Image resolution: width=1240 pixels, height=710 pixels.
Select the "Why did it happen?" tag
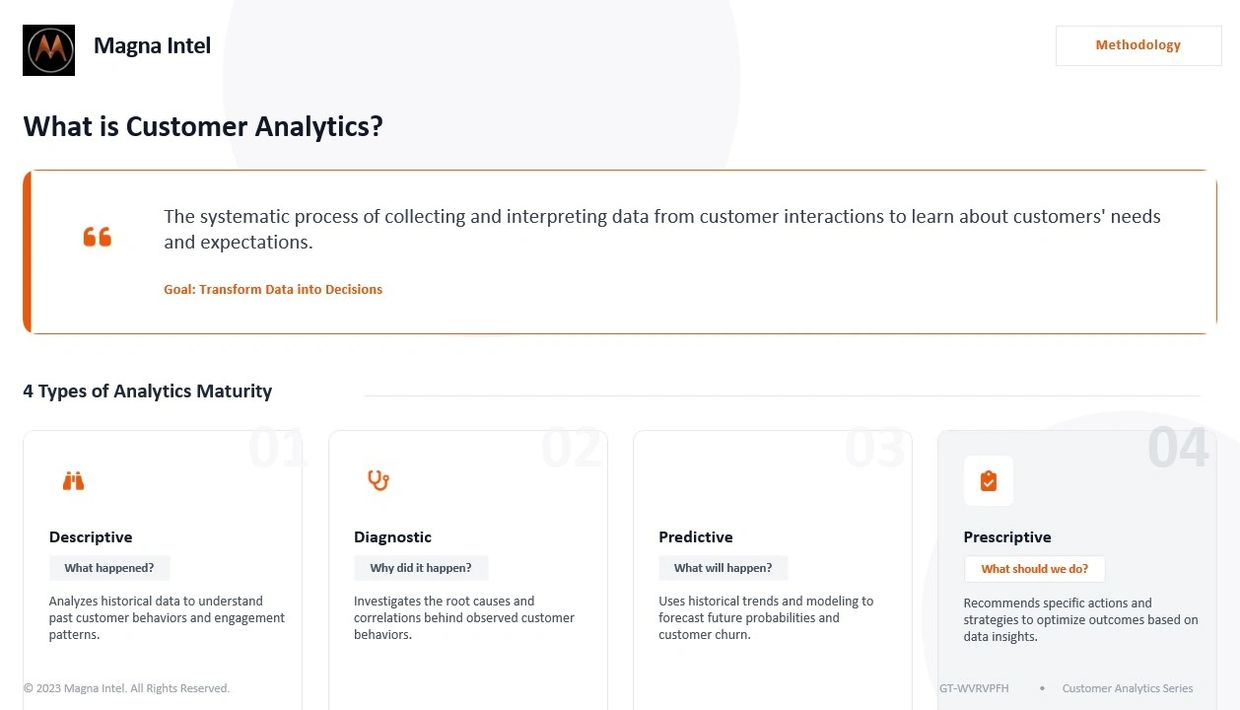(421, 568)
